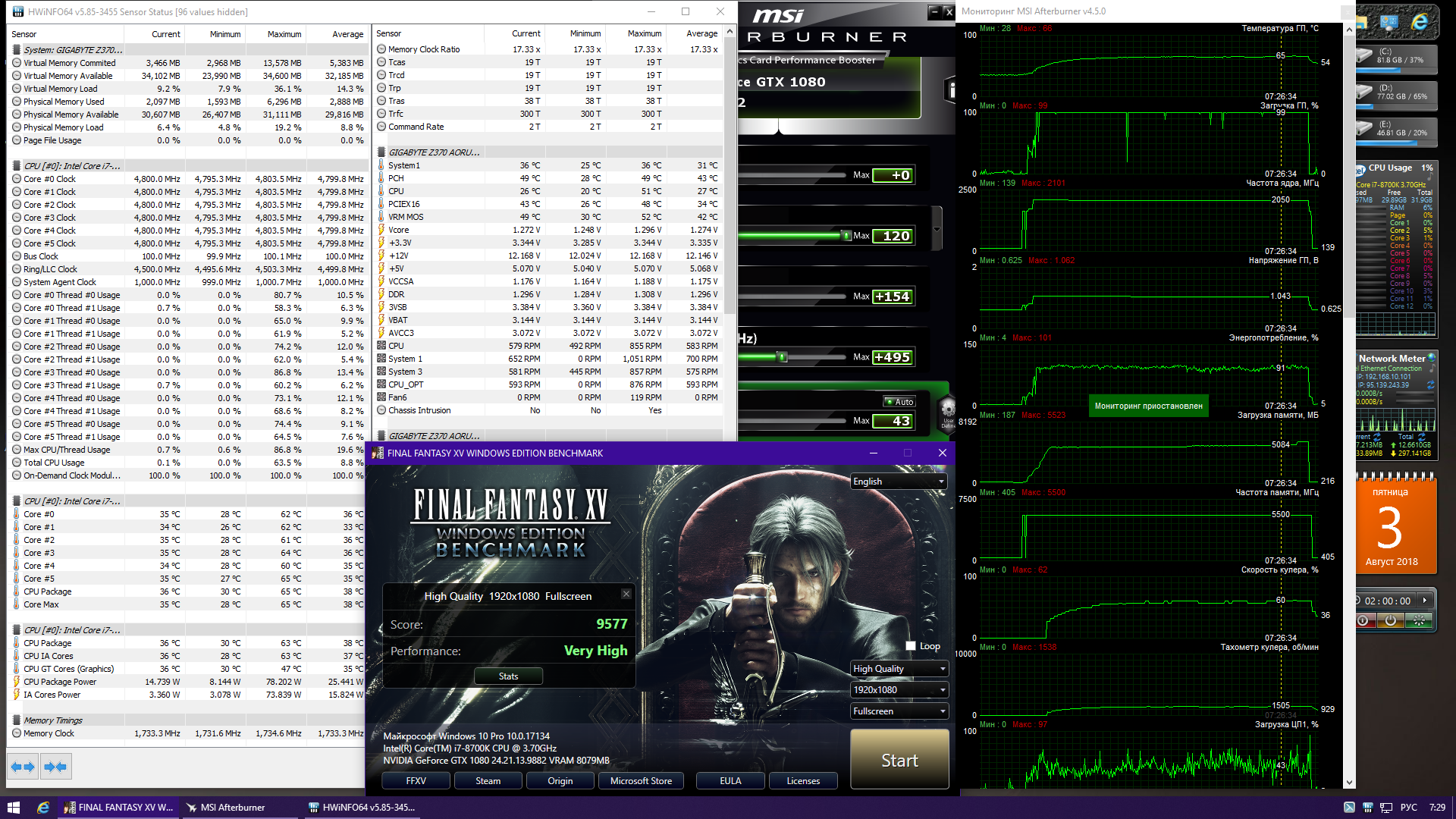Expand the High Quality preset dropdown
This screenshot has width=1456, height=819.
pyautogui.click(x=899, y=669)
